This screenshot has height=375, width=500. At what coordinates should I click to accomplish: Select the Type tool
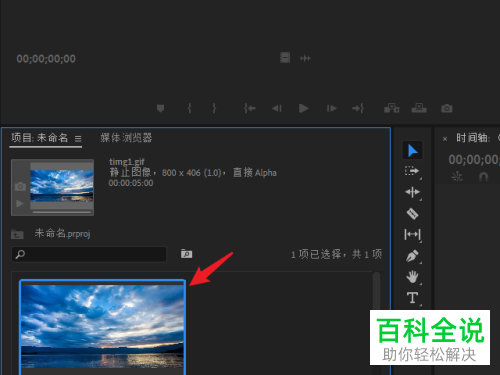tap(412, 298)
